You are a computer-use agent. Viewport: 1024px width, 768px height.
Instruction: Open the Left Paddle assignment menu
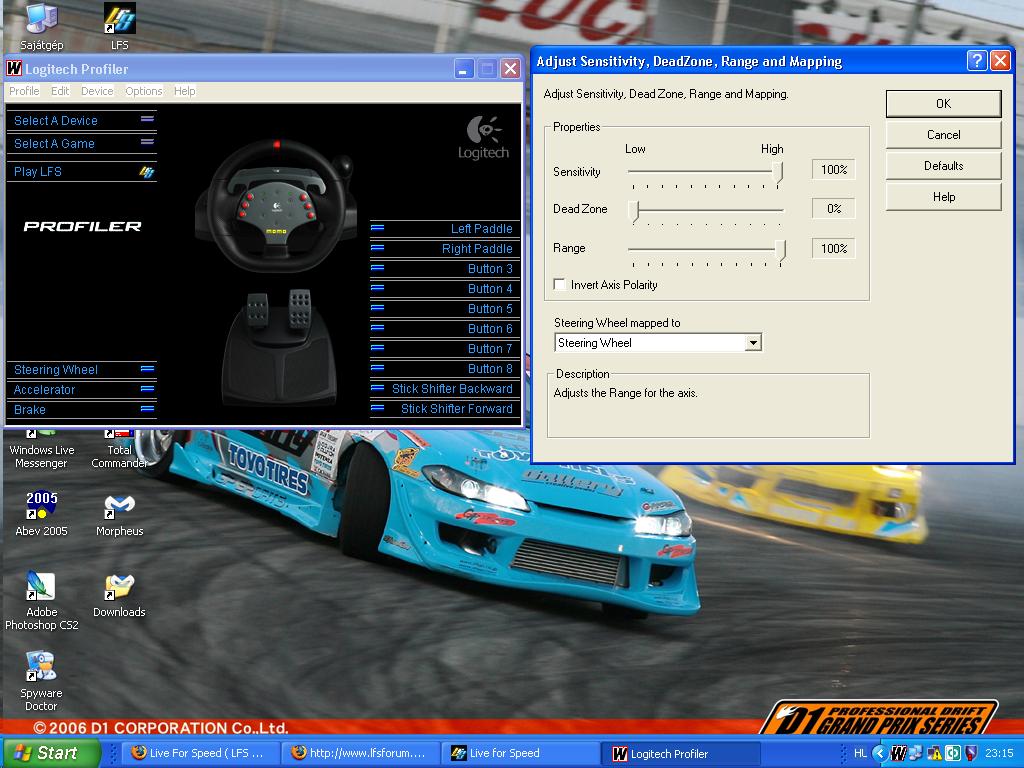pos(445,229)
